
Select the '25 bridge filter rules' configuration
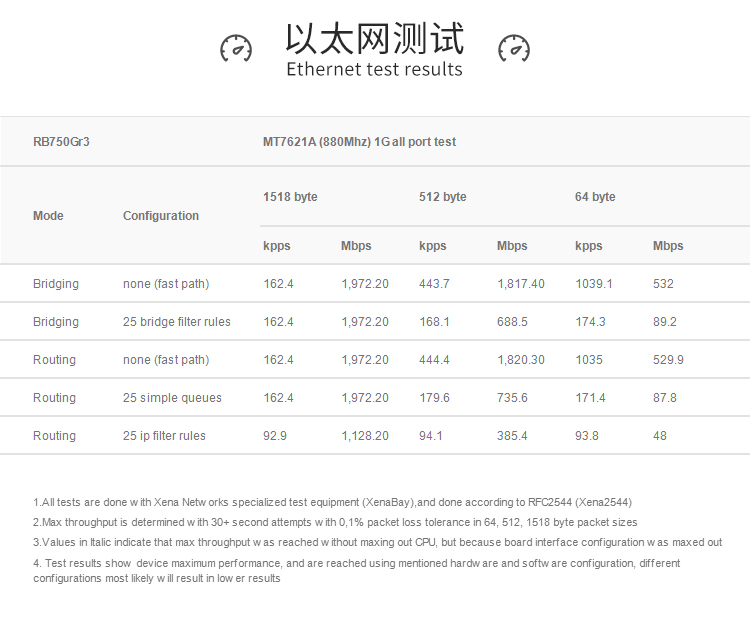pyautogui.click(x=176, y=322)
